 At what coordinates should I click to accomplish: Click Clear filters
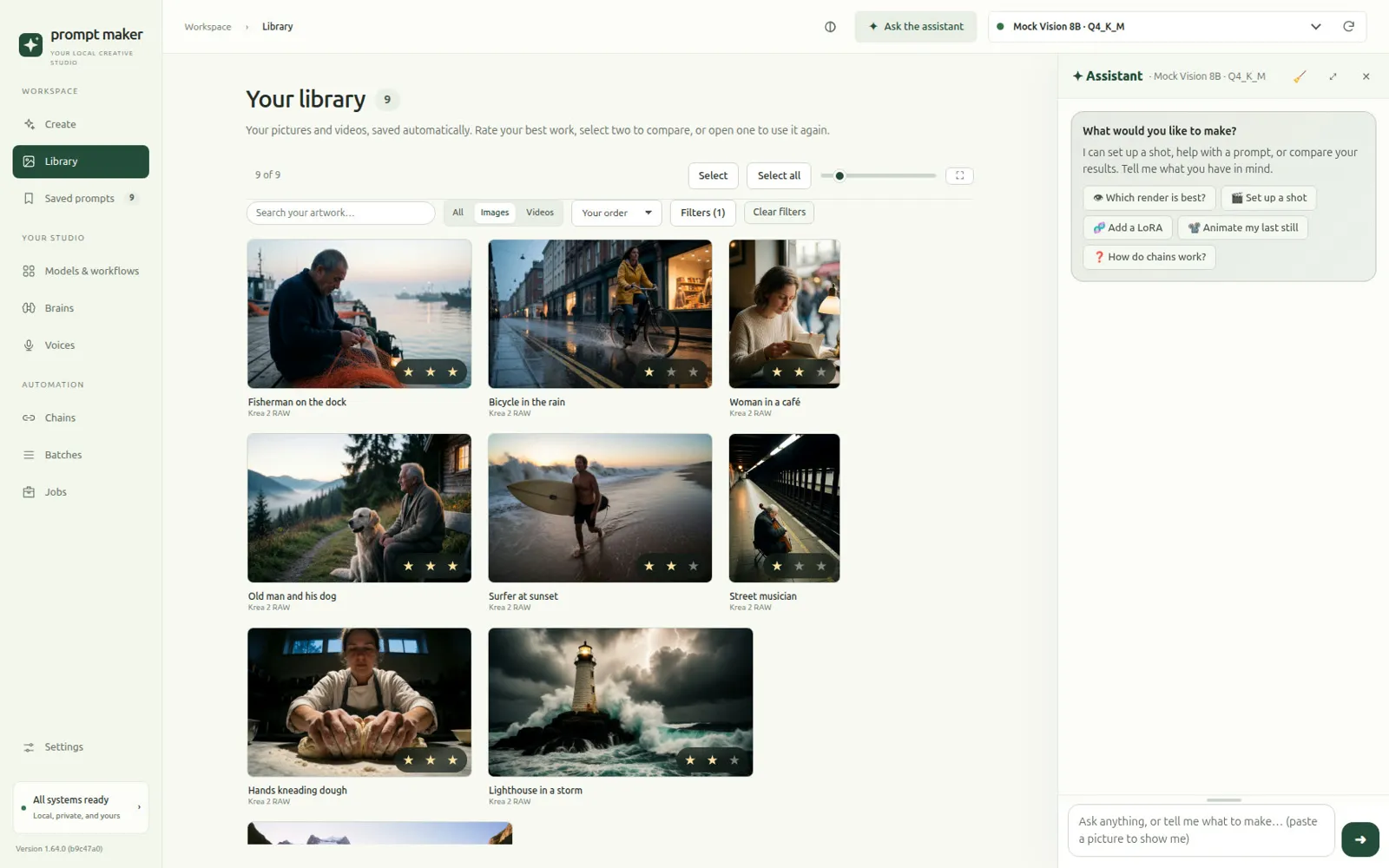click(x=779, y=213)
